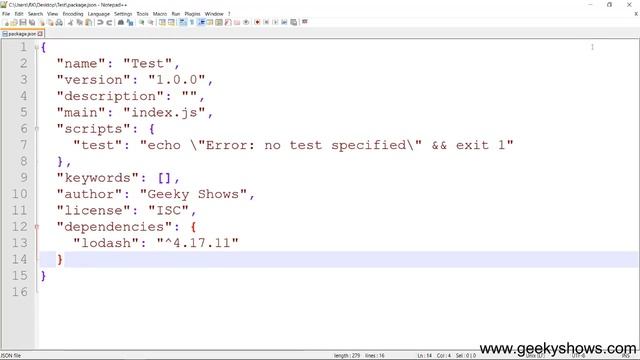
Task: Open the Plugins menu
Action: [x=192, y=14]
